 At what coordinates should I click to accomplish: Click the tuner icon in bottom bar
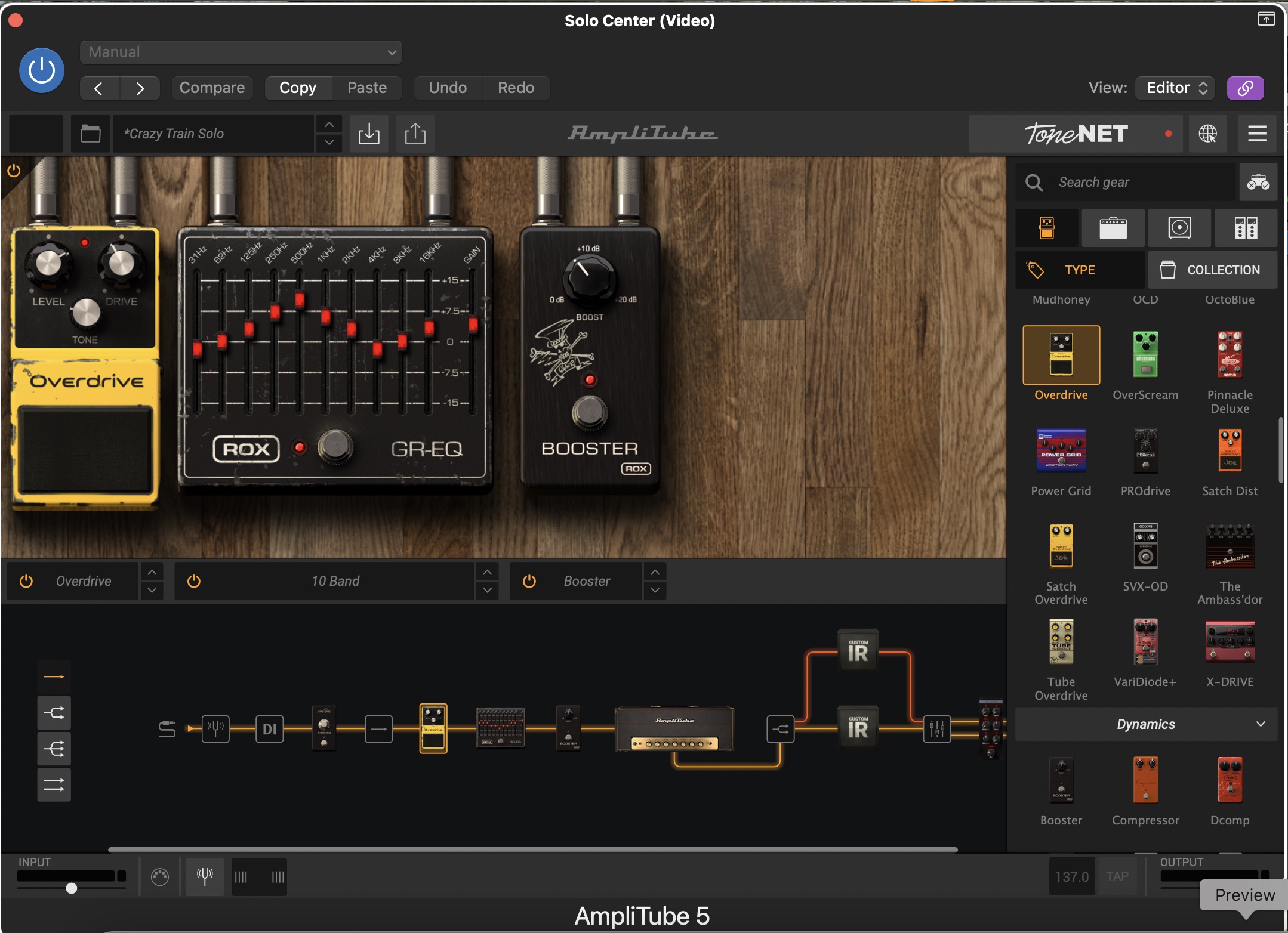(x=205, y=876)
